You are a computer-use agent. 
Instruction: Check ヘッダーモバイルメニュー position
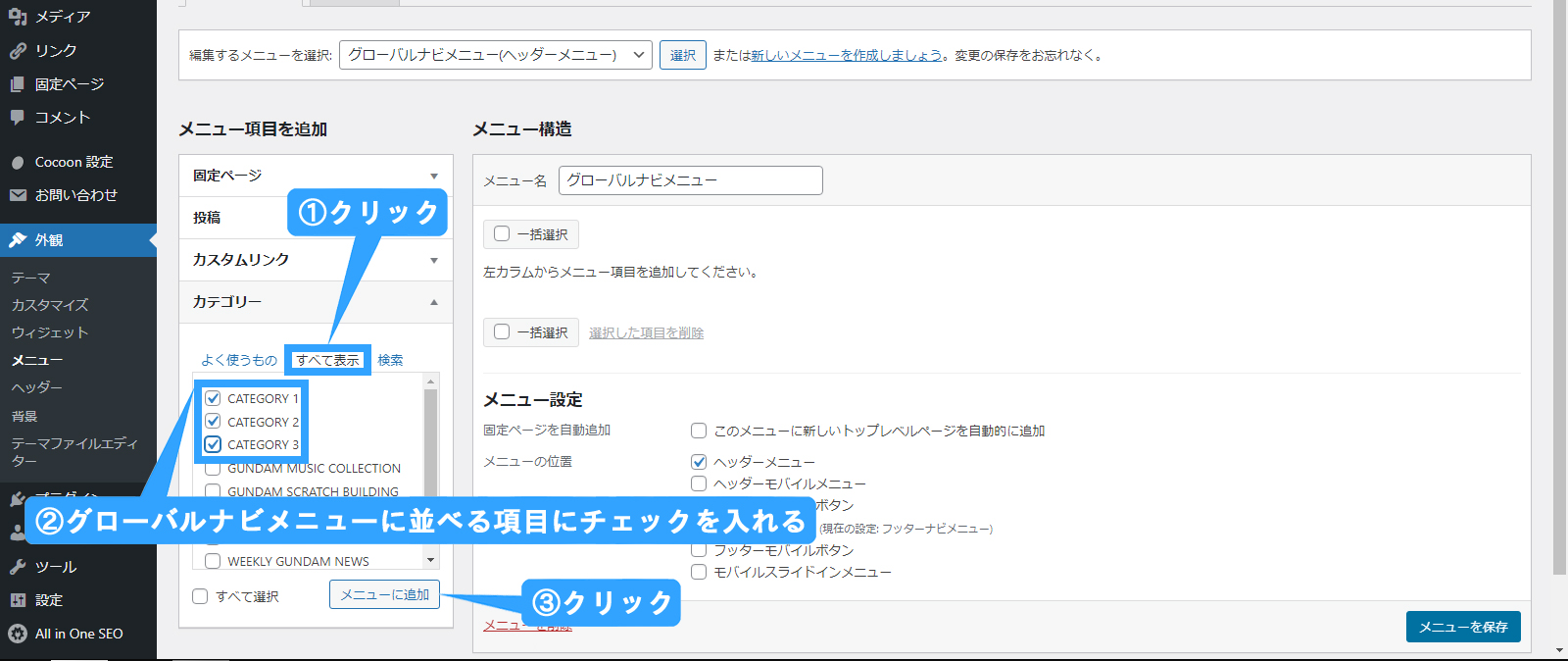coord(699,483)
